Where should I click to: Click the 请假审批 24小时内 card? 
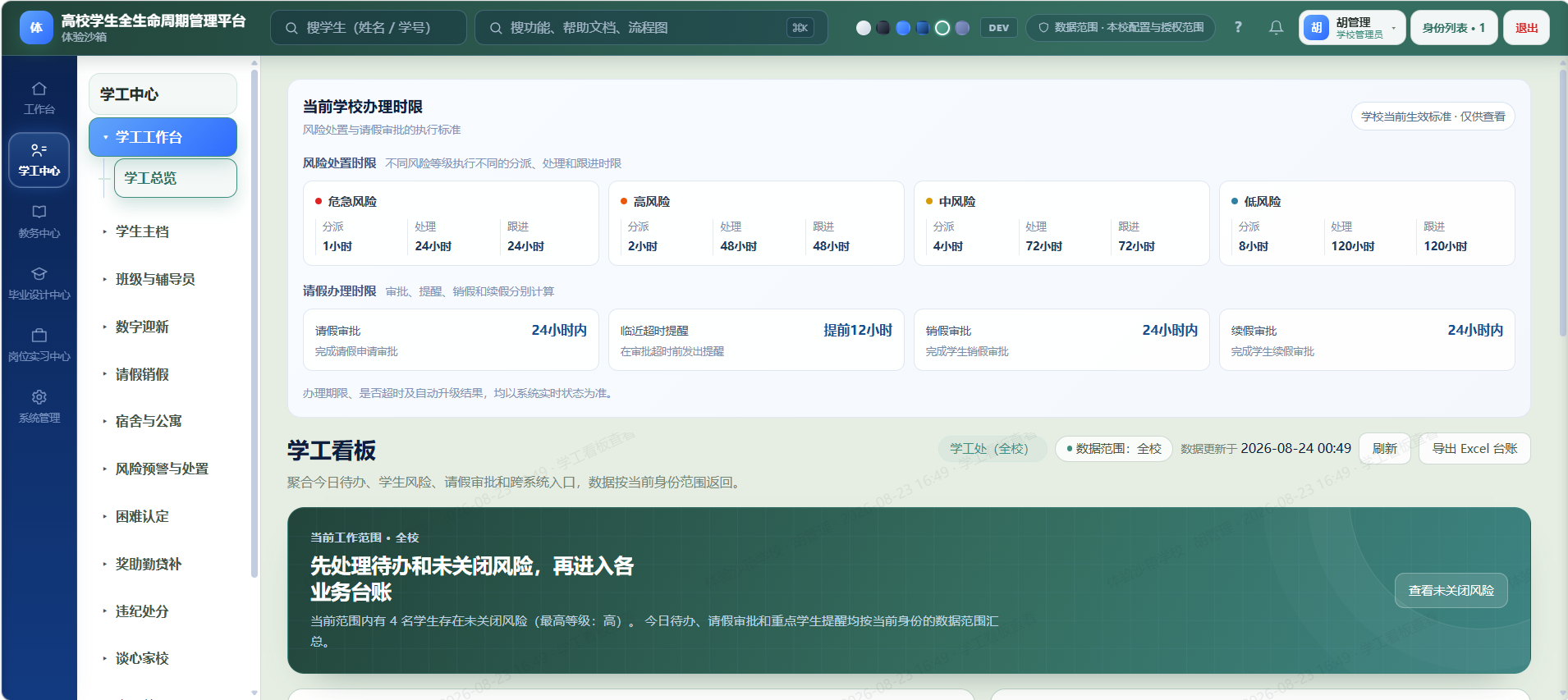451,340
